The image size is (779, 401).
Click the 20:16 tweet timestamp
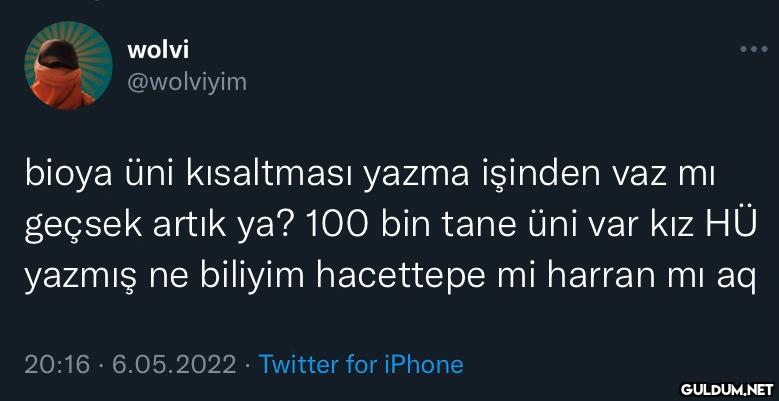[x=58, y=364]
